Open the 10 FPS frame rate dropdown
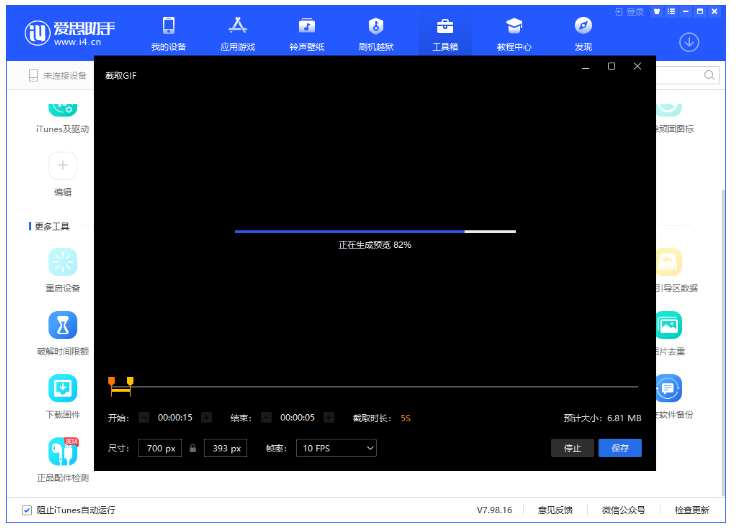This screenshot has height=530, width=736. tap(336, 448)
